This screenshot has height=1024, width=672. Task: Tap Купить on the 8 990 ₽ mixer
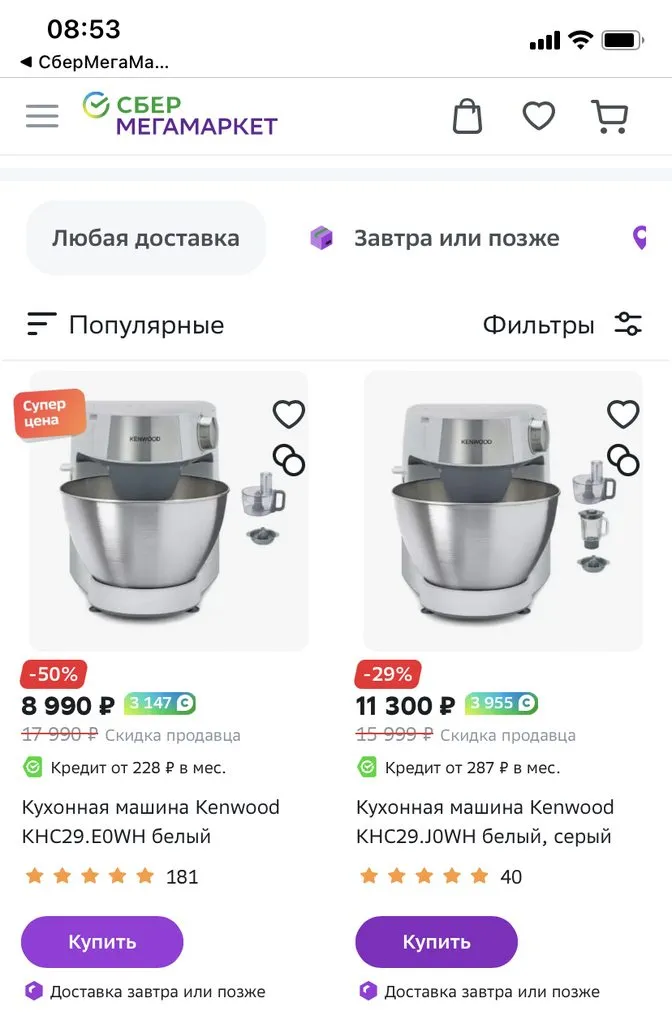tap(101, 941)
